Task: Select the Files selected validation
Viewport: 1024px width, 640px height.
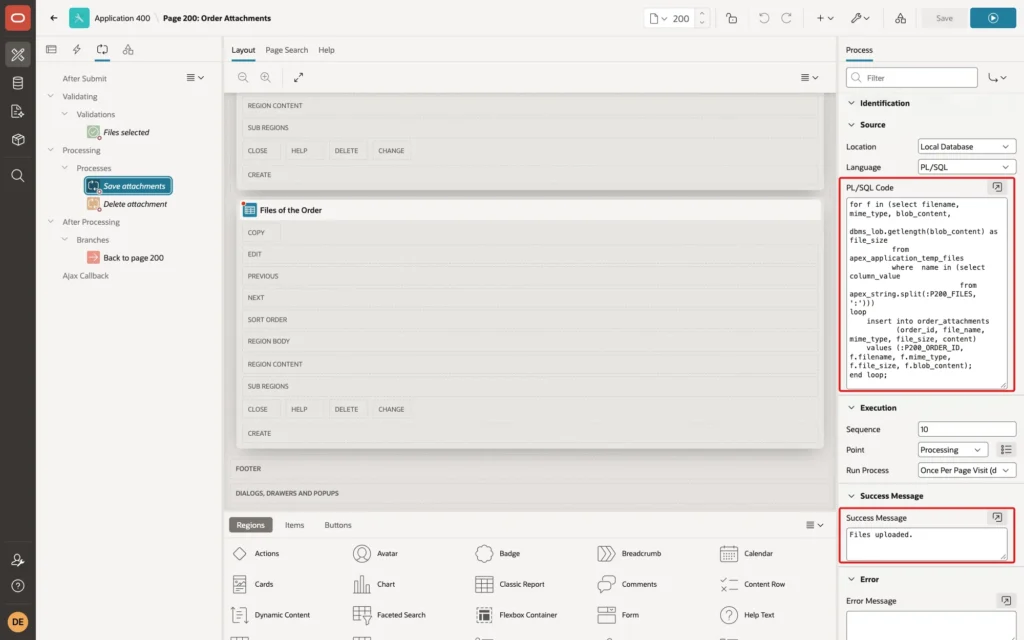Action: [x=119, y=132]
